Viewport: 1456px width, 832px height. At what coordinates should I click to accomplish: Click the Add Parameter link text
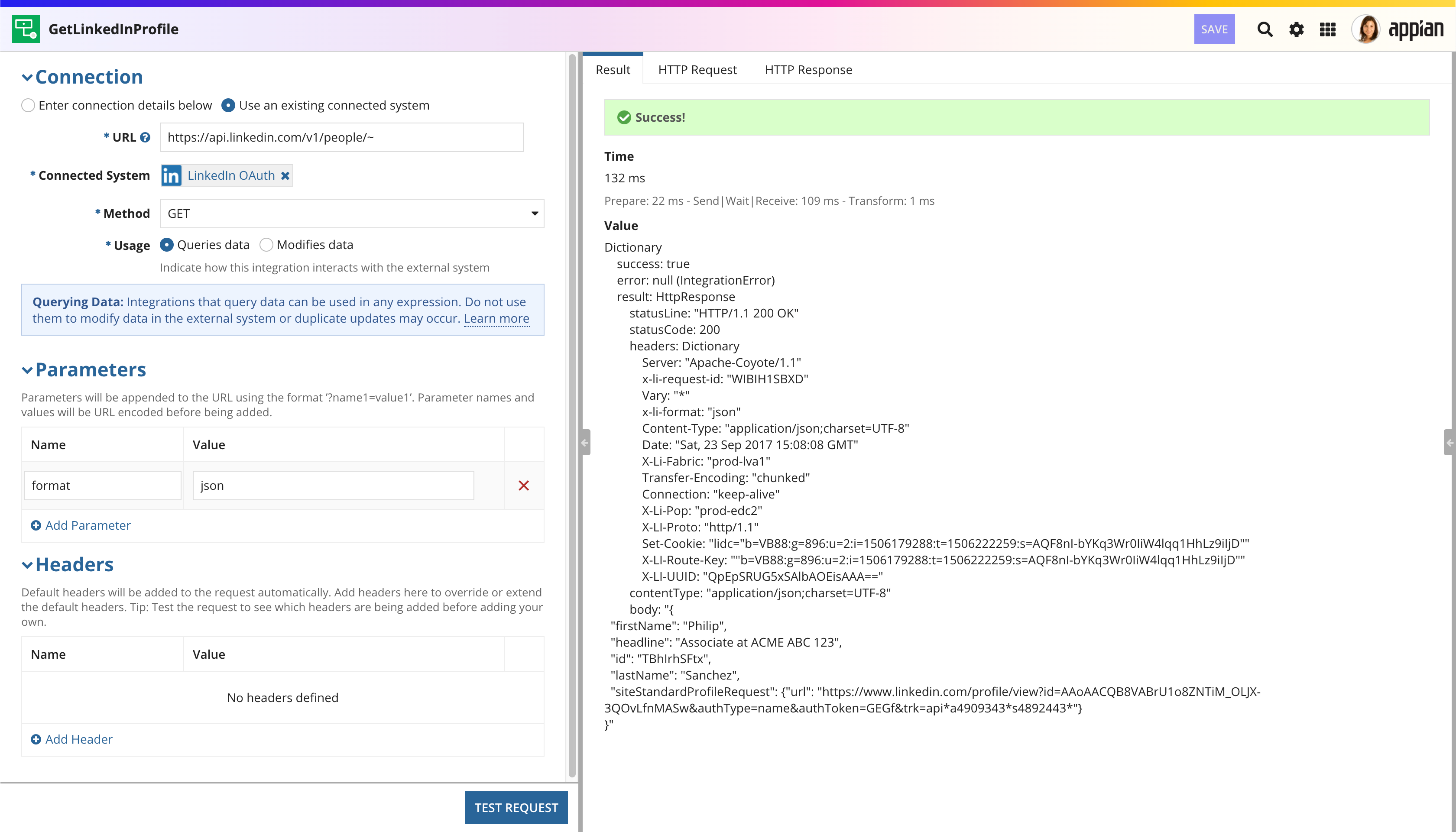point(88,526)
